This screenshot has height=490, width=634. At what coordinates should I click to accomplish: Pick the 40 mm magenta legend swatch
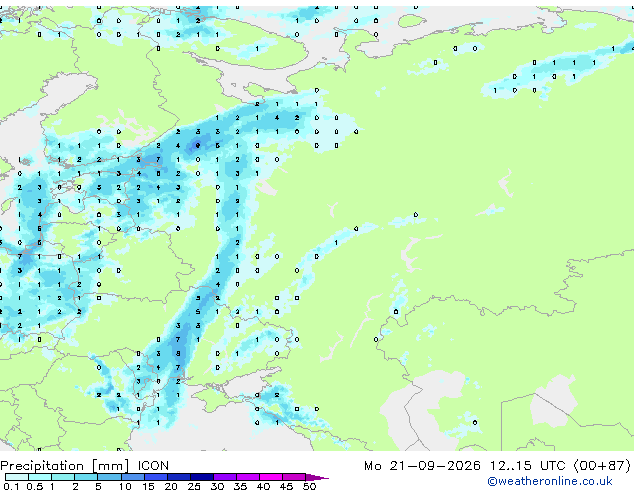tap(271, 477)
